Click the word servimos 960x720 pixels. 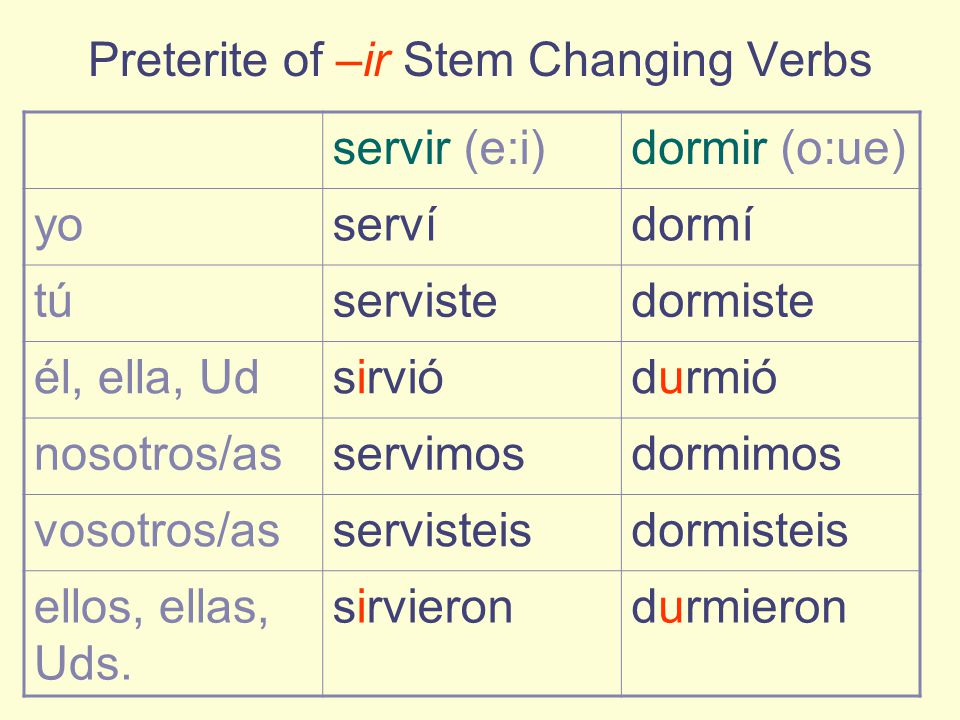[429, 454]
